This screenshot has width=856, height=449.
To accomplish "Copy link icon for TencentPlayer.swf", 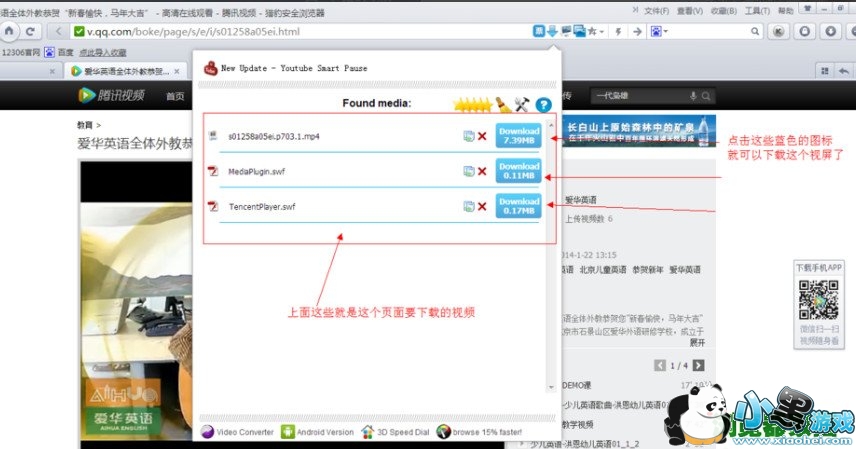I will [468, 206].
